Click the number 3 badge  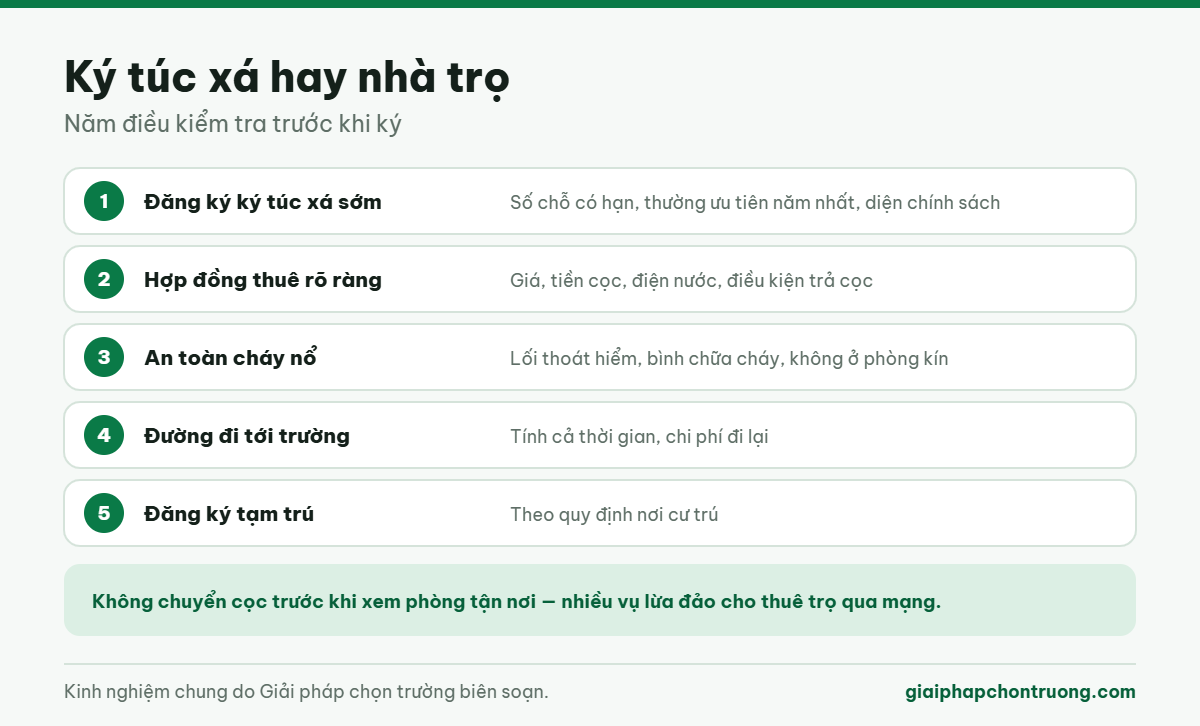104,357
